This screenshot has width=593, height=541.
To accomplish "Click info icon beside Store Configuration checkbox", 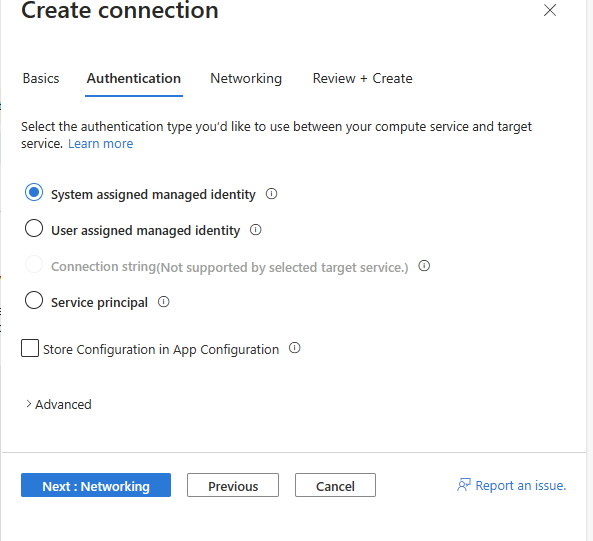I will pyautogui.click(x=295, y=348).
